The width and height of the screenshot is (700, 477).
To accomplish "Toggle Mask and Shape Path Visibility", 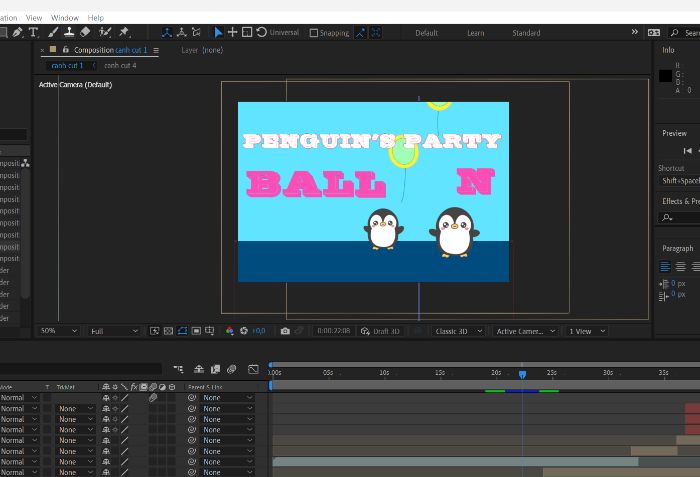I will click(182, 331).
